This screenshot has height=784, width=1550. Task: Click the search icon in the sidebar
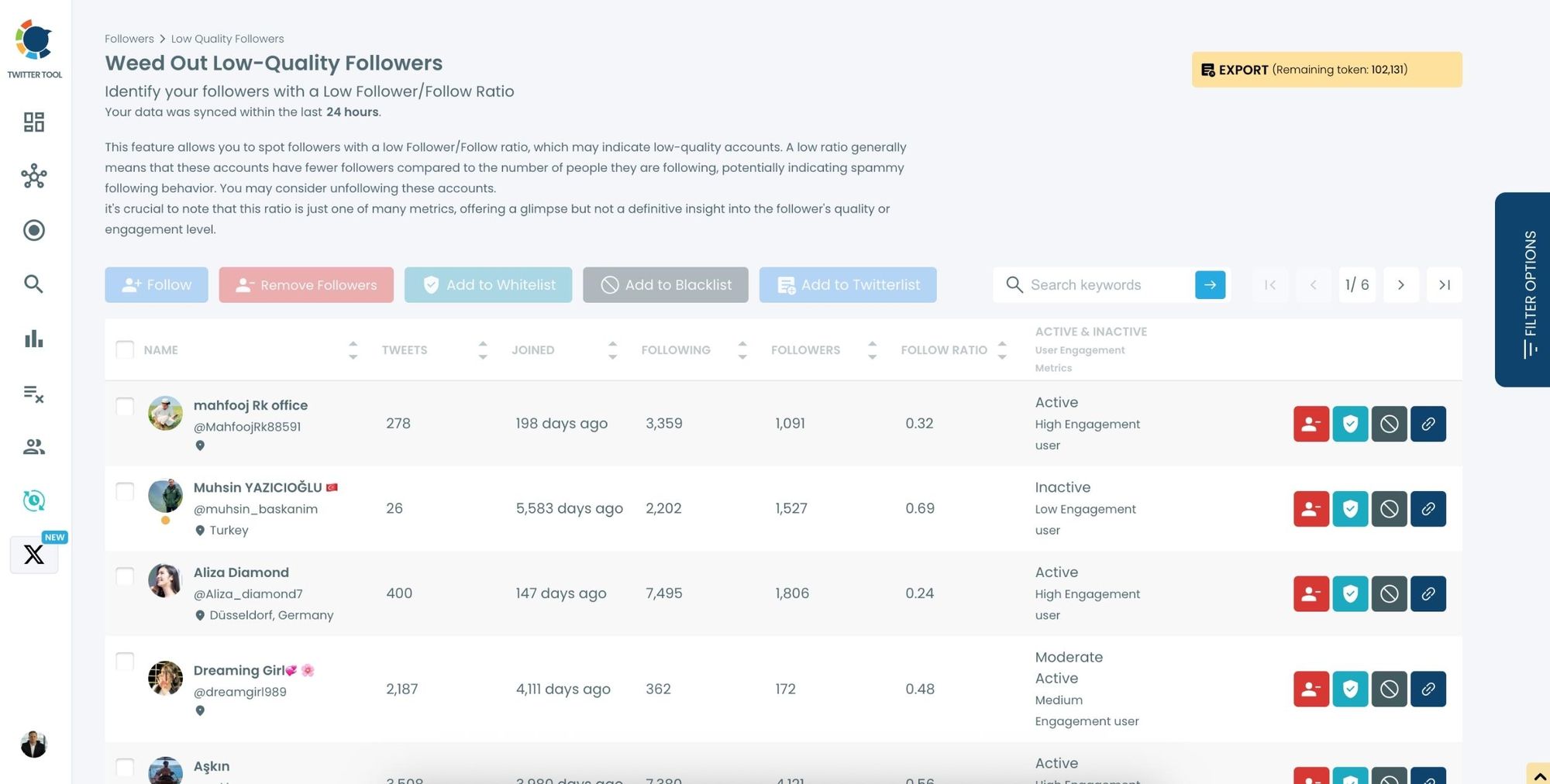point(33,284)
